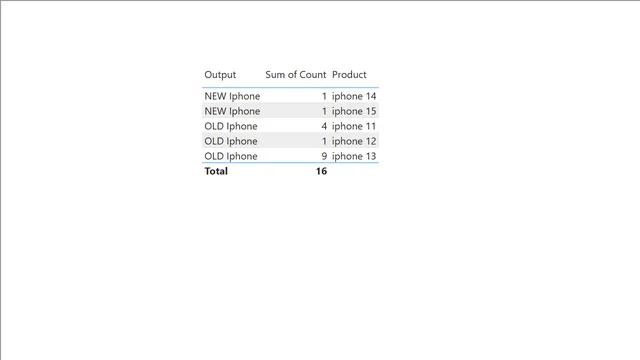Sort by the Output column header
This screenshot has width=640, height=360.
(x=220, y=75)
